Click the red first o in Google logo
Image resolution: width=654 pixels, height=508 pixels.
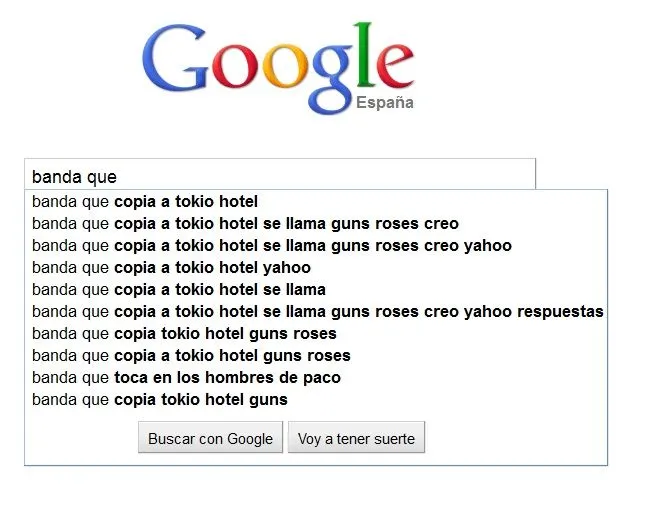[x=236, y=71]
